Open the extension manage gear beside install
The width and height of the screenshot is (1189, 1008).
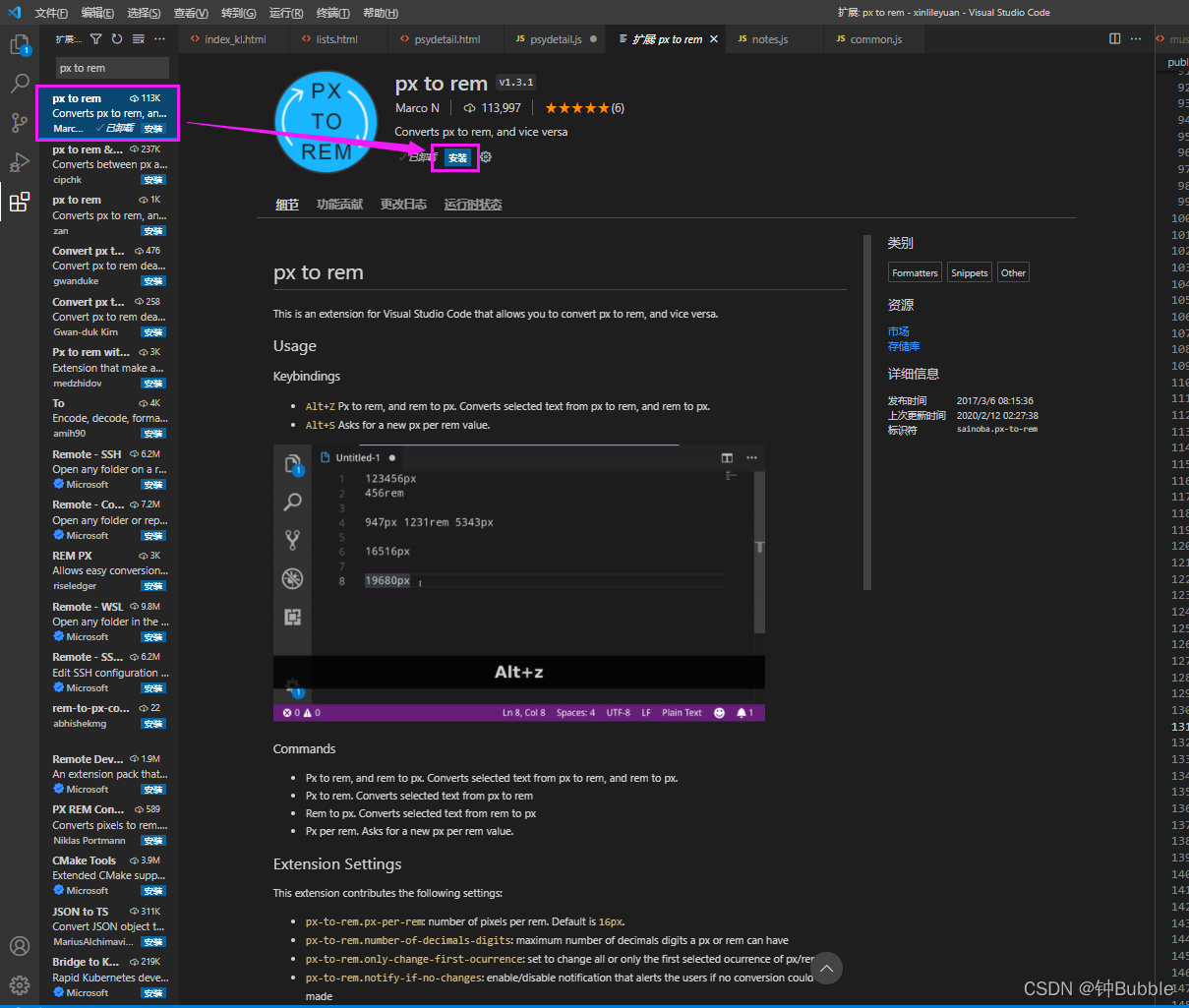pyautogui.click(x=486, y=157)
